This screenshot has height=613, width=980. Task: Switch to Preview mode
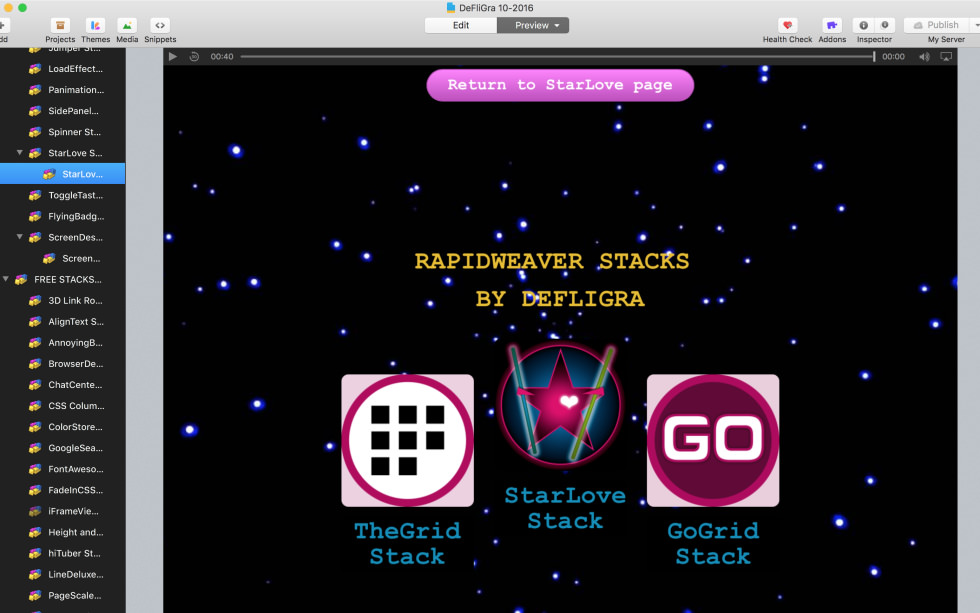click(x=531, y=26)
